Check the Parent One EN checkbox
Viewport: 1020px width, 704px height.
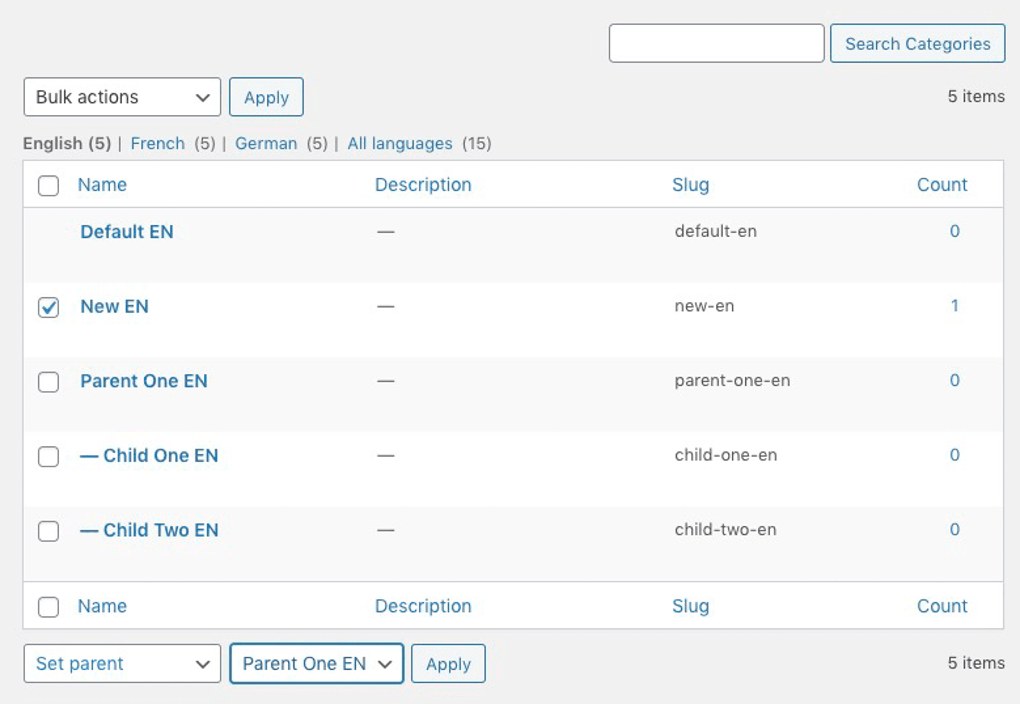point(48,381)
